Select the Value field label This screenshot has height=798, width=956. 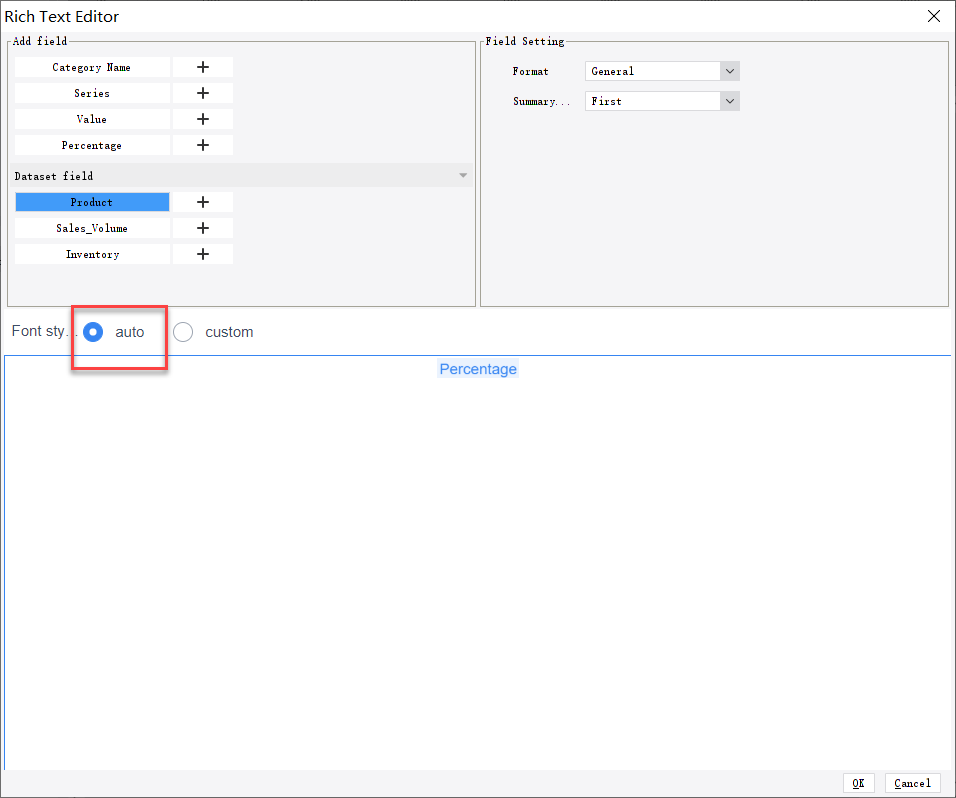click(x=92, y=119)
